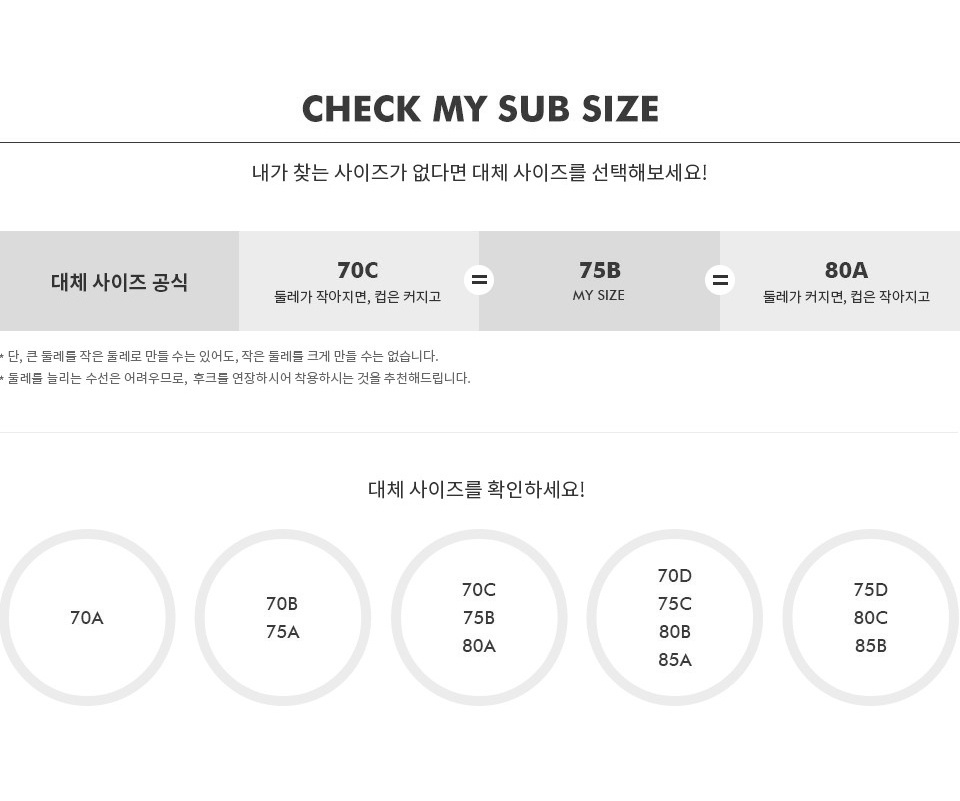
Task: Click the 둘레가 커지면, 컵은 작아지고 caption
Action: tap(846, 297)
